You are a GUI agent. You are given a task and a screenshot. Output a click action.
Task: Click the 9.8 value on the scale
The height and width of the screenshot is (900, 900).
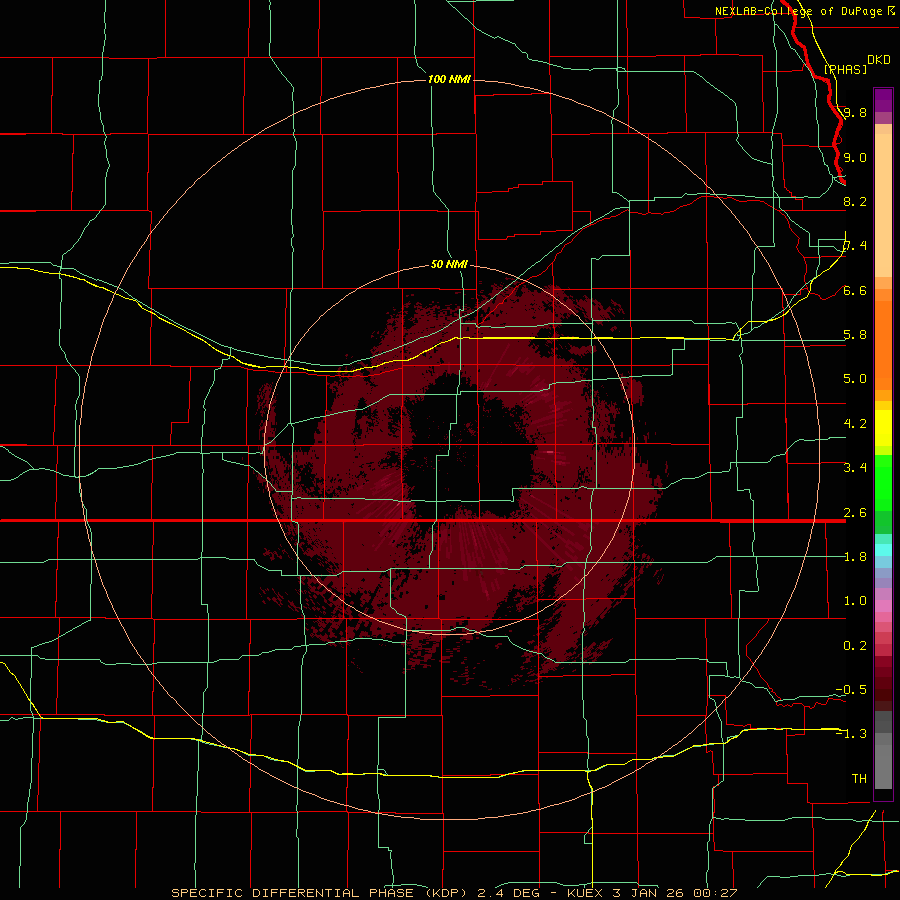point(855,112)
